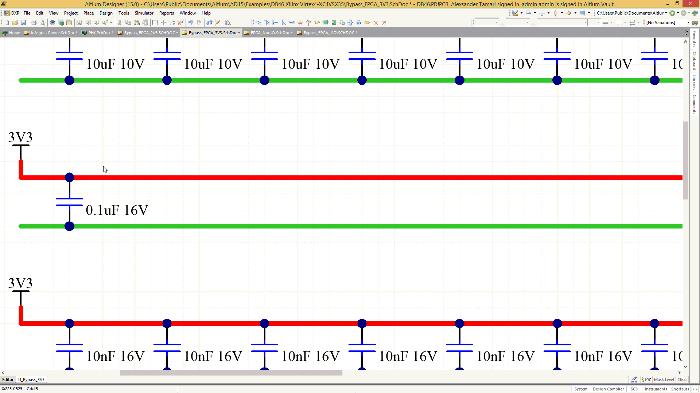Viewport: 700px width, 393px height.
Task: Click the Editor tab at bottom left
Action: click(x=8, y=380)
